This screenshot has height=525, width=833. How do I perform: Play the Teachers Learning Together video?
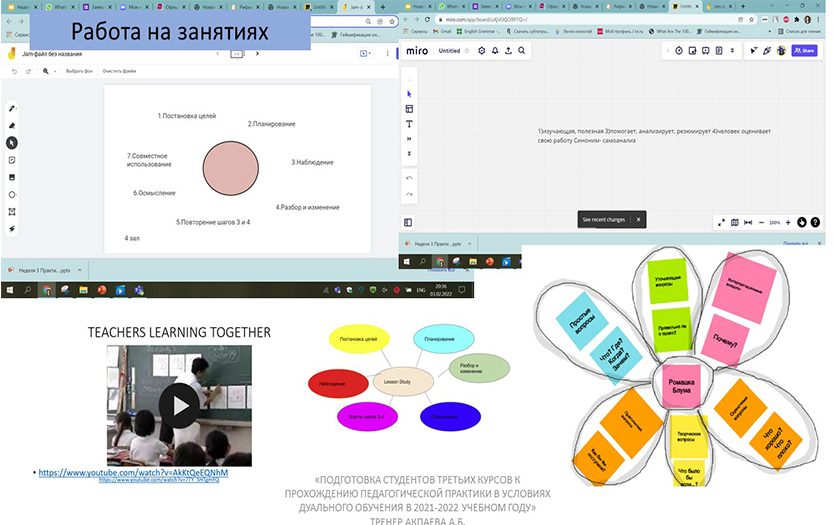click(x=180, y=405)
